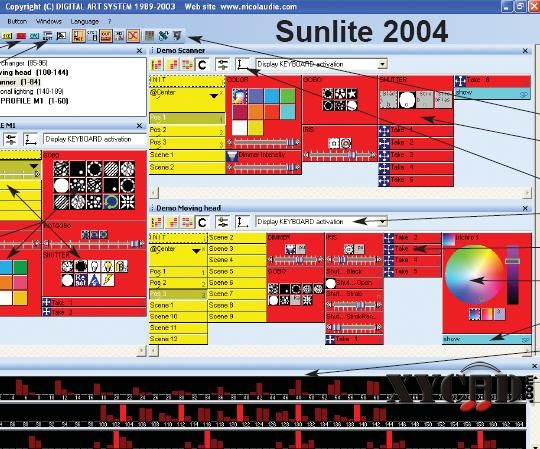The height and width of the screenshot is (449, 540).
Task: Click the dark green grid icon in the main toolbar
Action: coord(149,35)
